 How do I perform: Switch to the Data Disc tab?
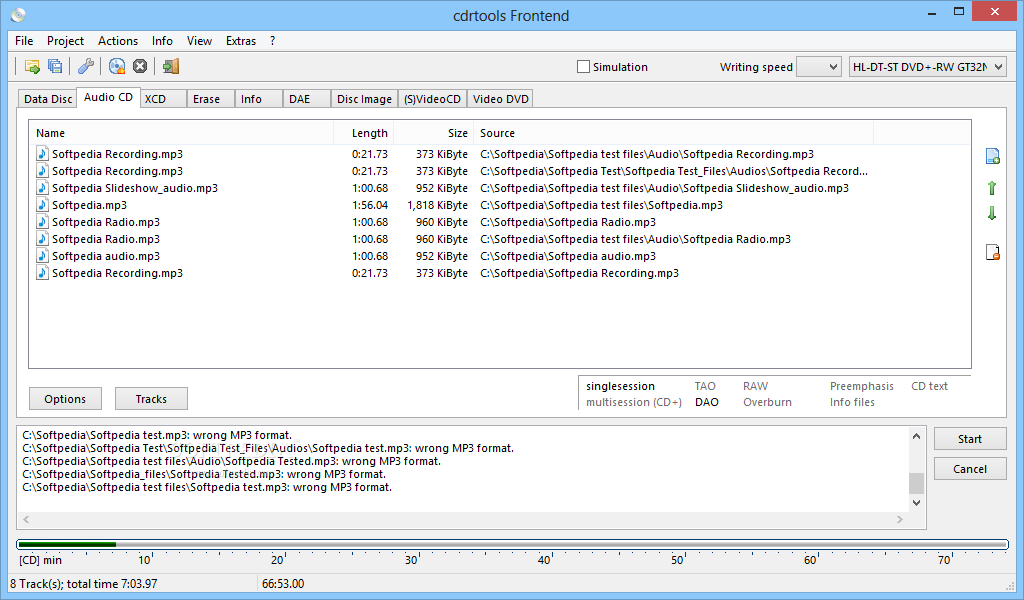pyautogui.click(x=48, y=99)
